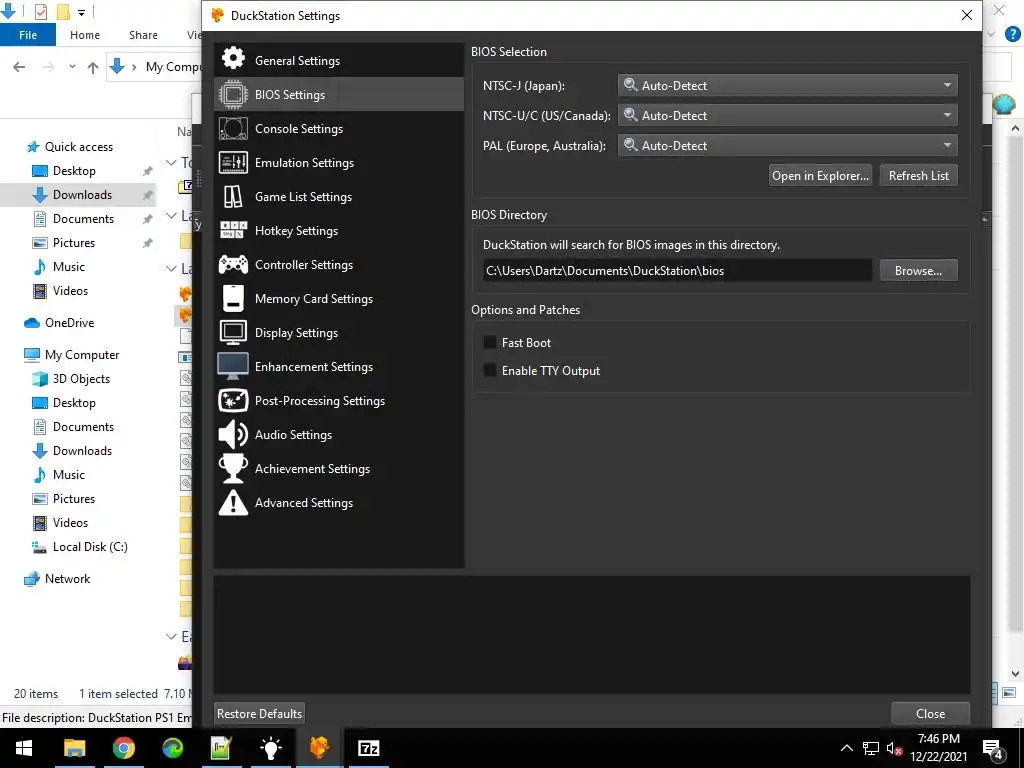Open the NTSC-J (Japan) BIOS dropdown

pos(788,85)
